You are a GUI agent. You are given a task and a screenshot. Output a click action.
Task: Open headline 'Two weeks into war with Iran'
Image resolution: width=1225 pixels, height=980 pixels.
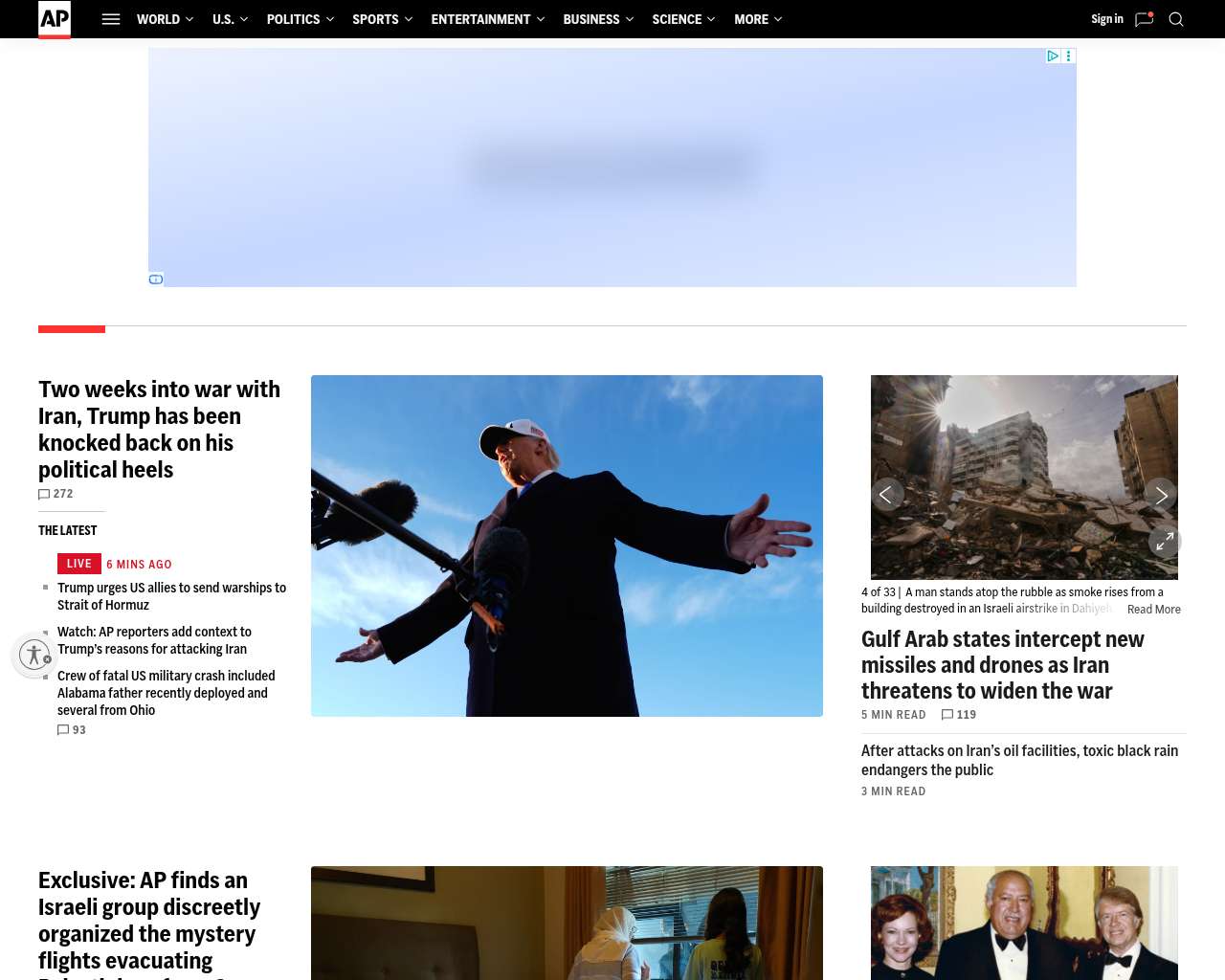point(160,430)
